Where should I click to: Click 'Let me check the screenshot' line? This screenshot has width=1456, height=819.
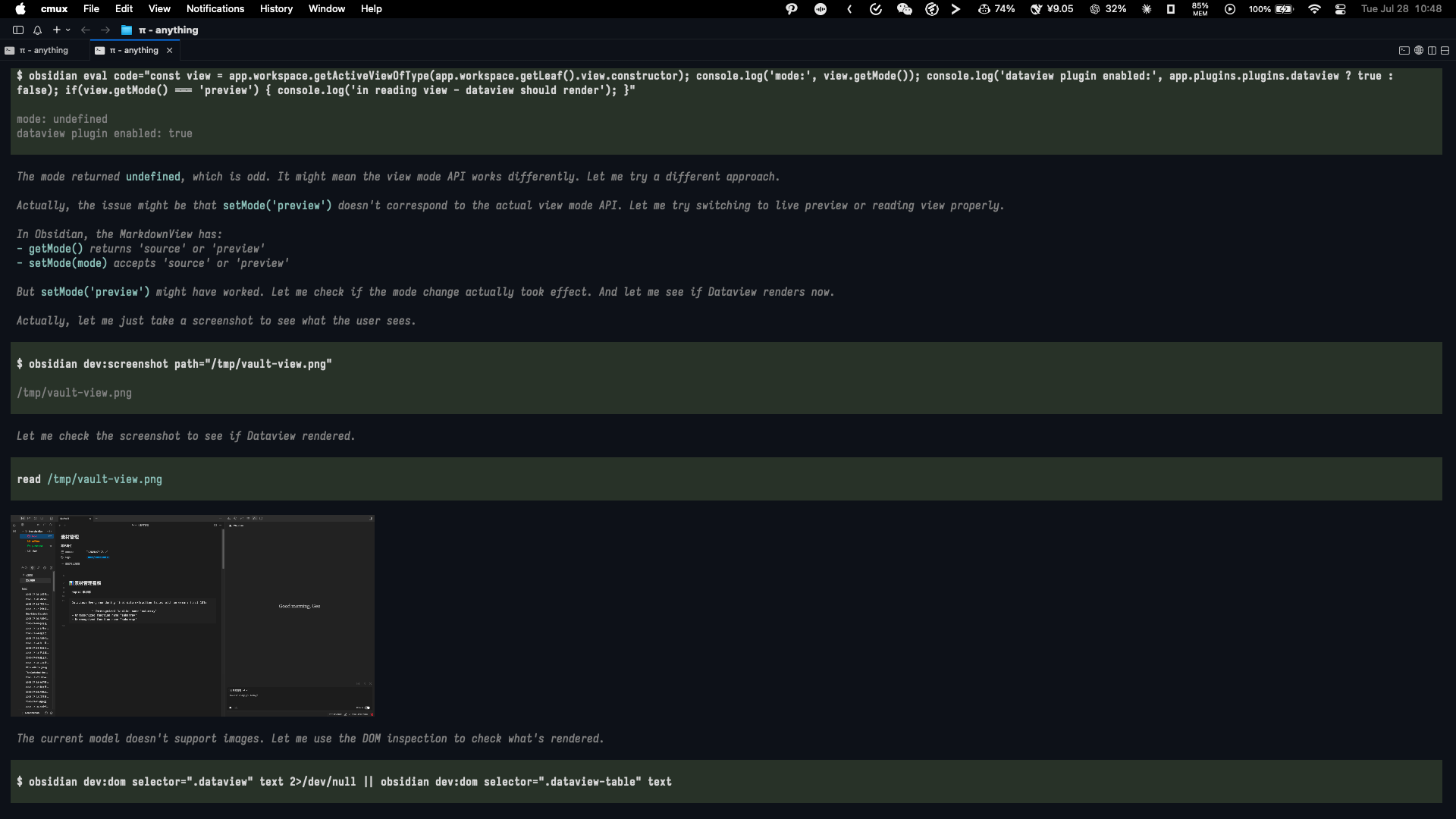coord(186,436)
